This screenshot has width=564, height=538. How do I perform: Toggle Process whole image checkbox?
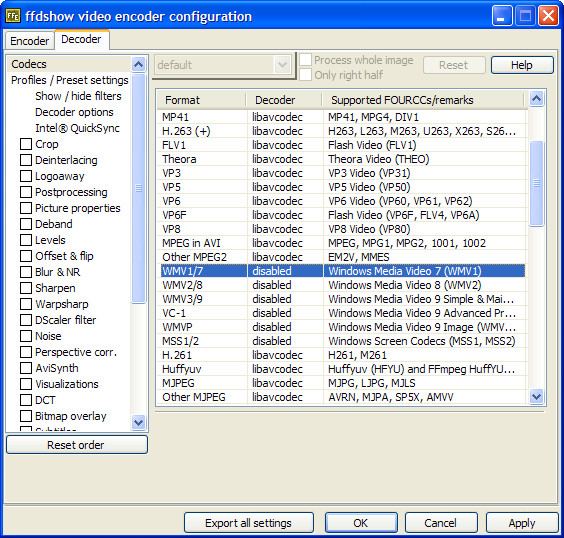click(305, 60)
